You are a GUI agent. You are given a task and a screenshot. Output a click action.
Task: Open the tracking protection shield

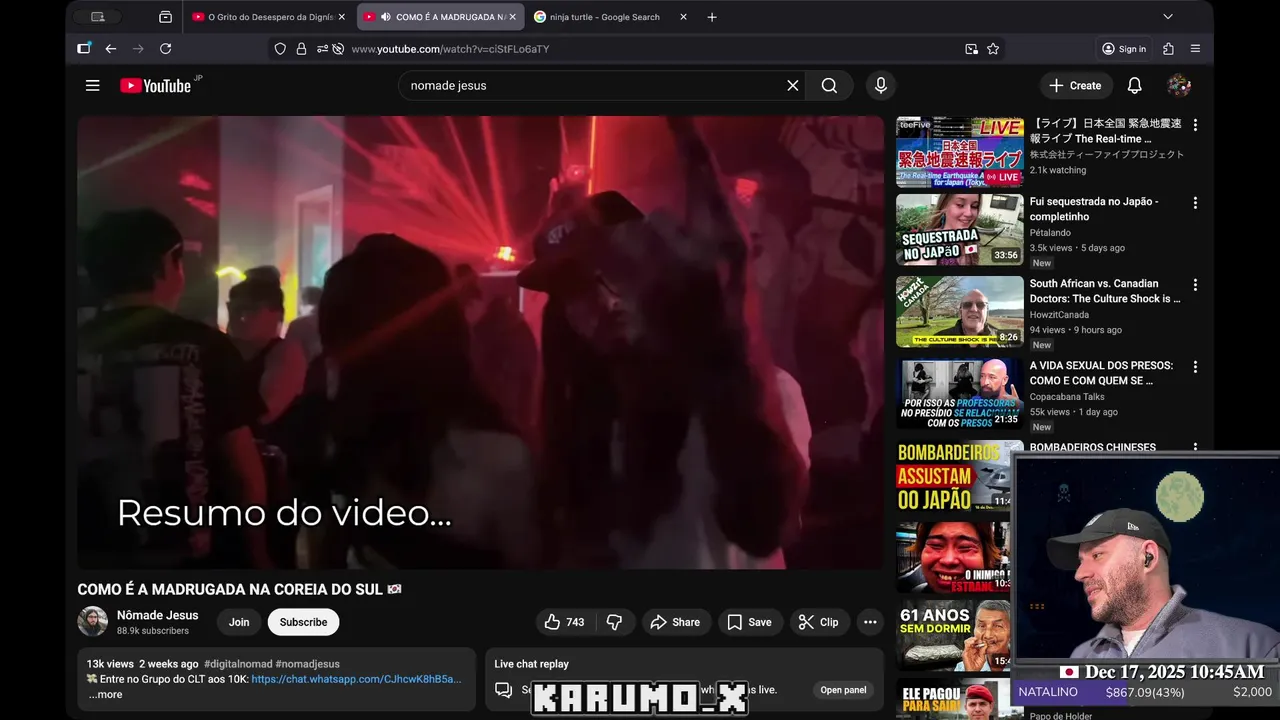click(280, 49)
